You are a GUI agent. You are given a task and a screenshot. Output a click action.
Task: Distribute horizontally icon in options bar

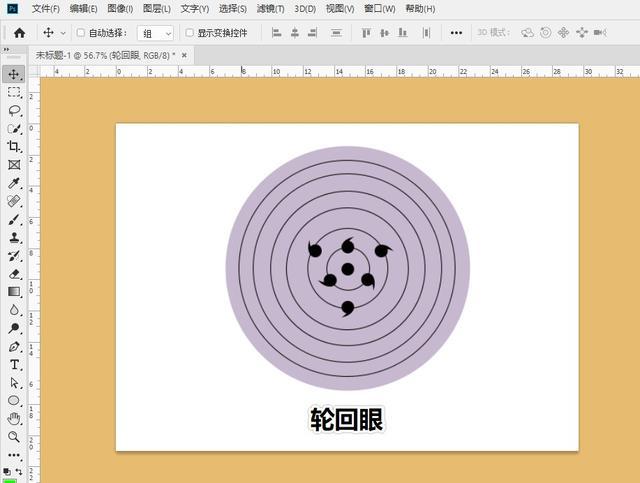(x=426, y=33)
